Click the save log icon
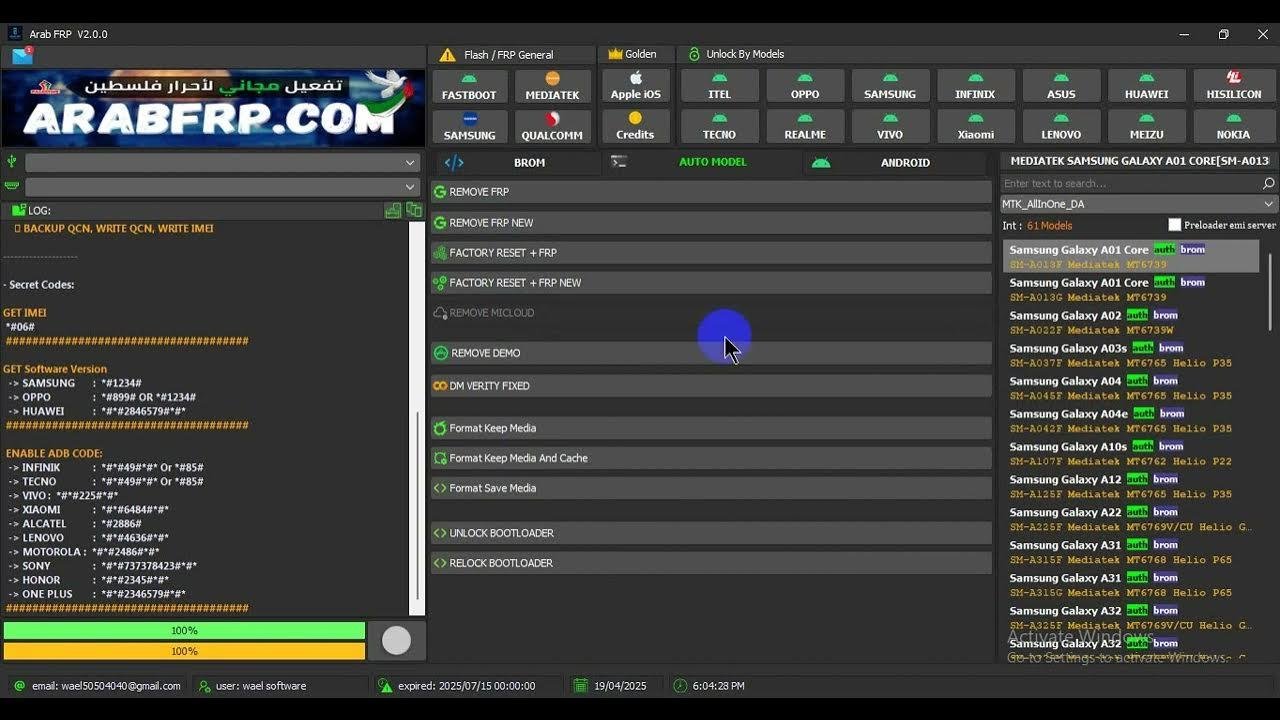Screen dimensions: 1280x720 pos(393,210)
